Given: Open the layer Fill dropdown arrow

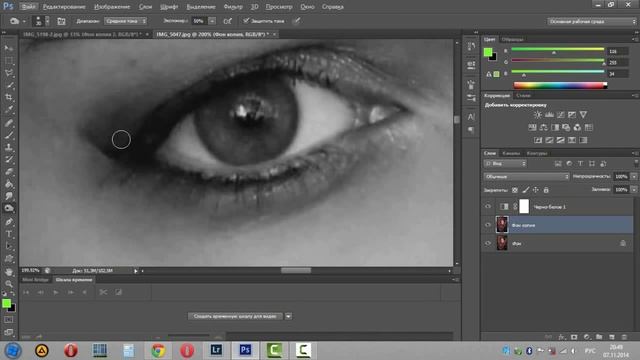Looking at the screenshot, I should coord(634,189).
